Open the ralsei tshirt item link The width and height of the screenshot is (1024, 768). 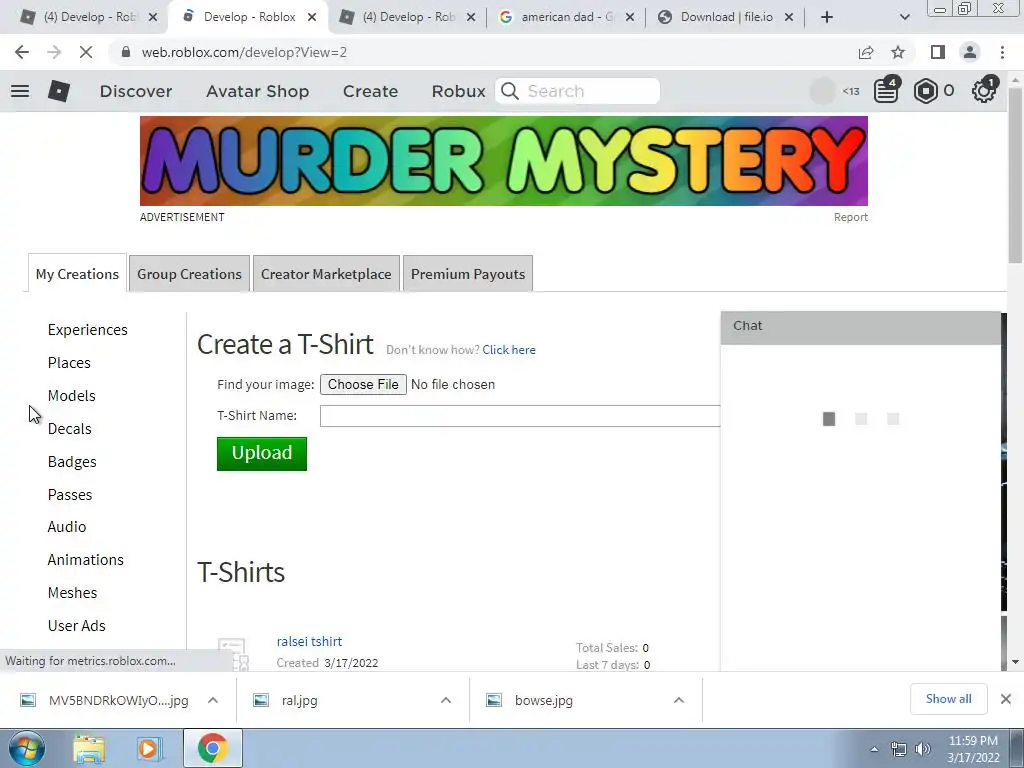pos(310,641)
